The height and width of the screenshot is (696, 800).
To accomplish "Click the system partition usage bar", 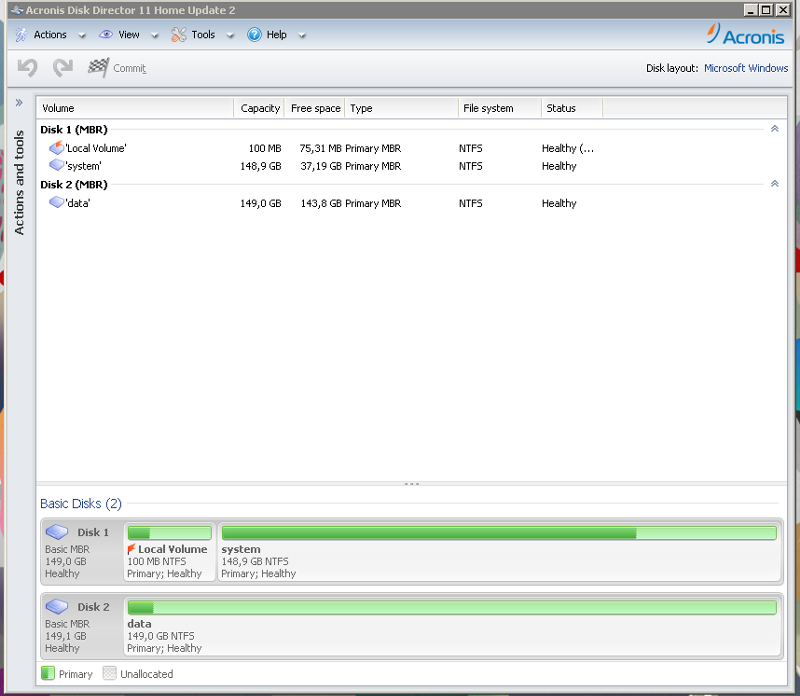I will (x=498, y=533).
